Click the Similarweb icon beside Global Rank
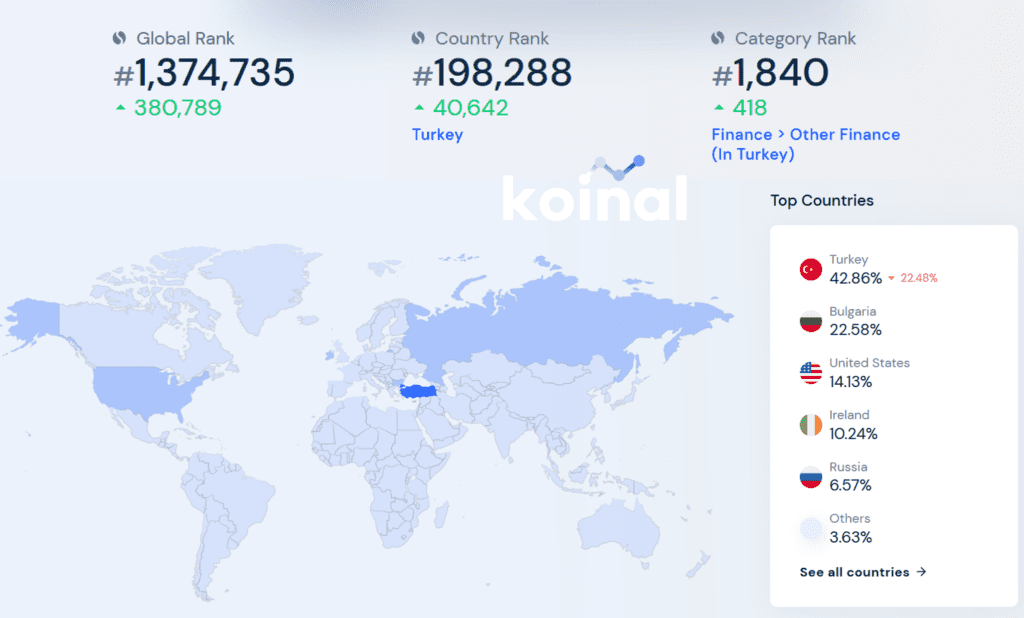The width and height of the screenshot is (1024, 618). 119,39
